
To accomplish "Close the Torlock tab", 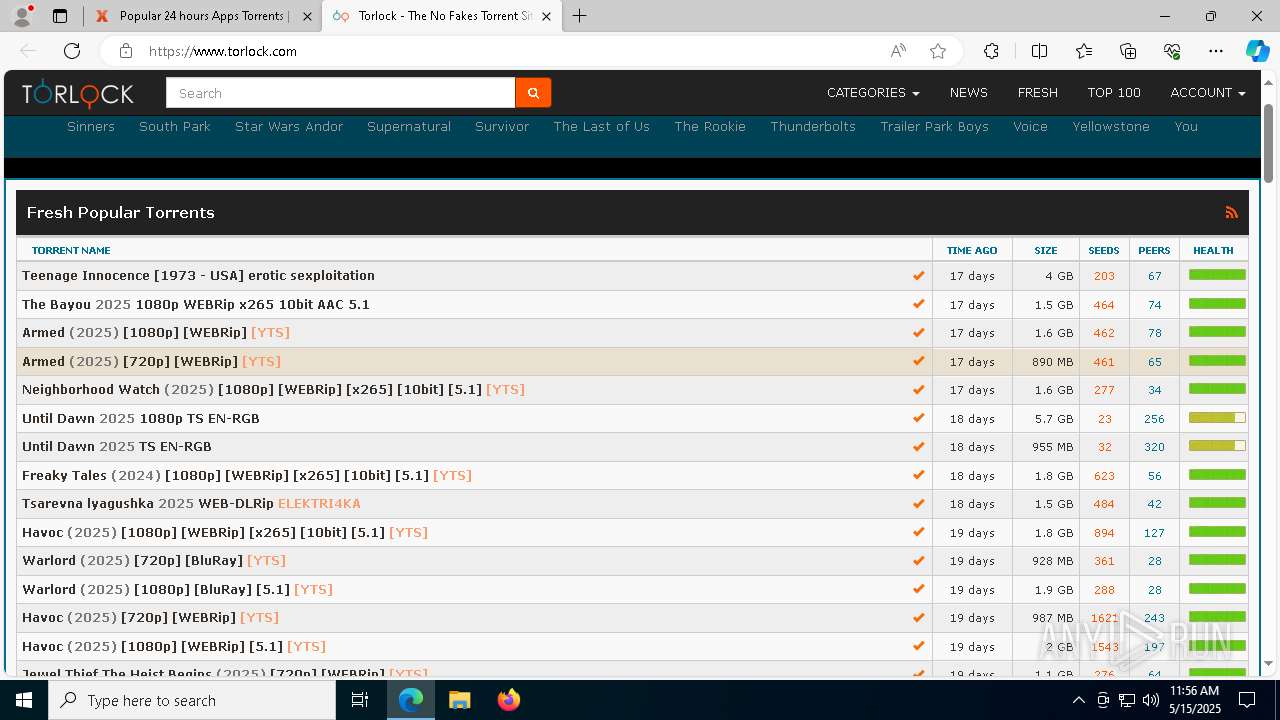I will [x=546, y=16].
